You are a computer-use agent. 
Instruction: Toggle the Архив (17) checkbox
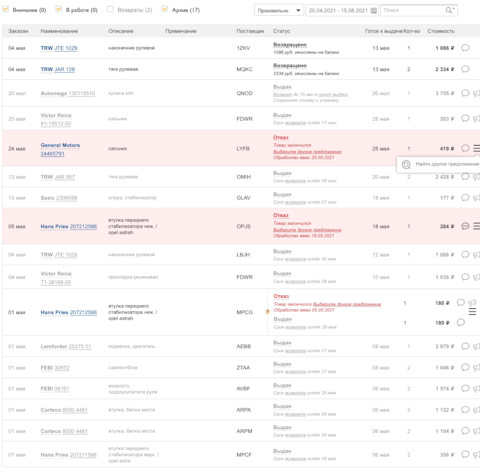point(164,9)
